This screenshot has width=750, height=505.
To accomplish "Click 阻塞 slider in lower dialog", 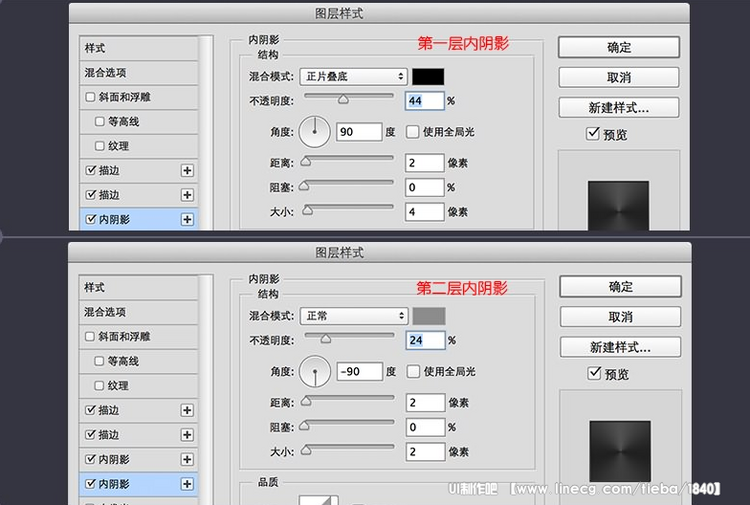I will (348, 424).
